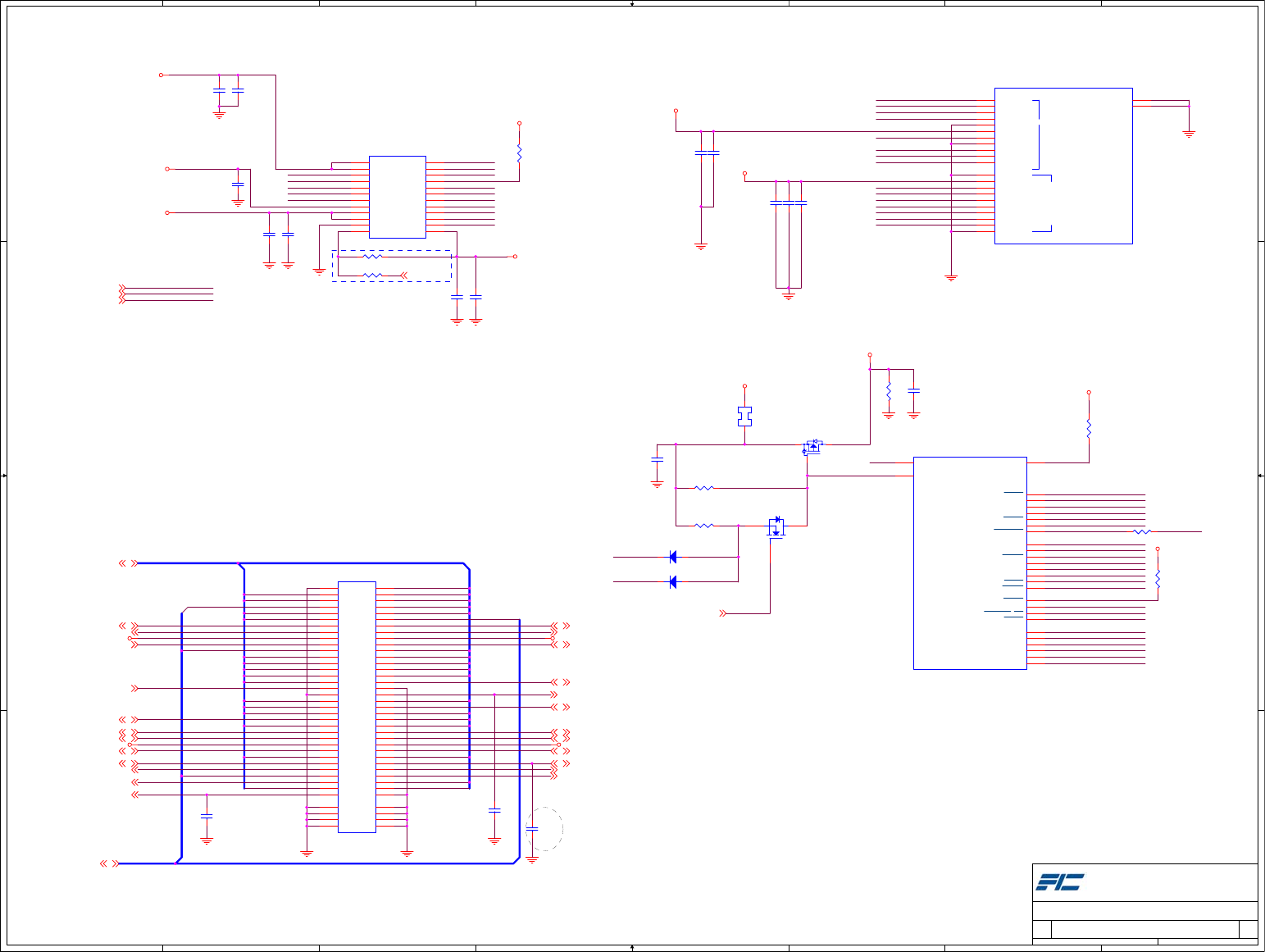Click the large IC body in the top-right circuit
The width and height of the screenshot is (1265, 952).
tap(1063, 166)
